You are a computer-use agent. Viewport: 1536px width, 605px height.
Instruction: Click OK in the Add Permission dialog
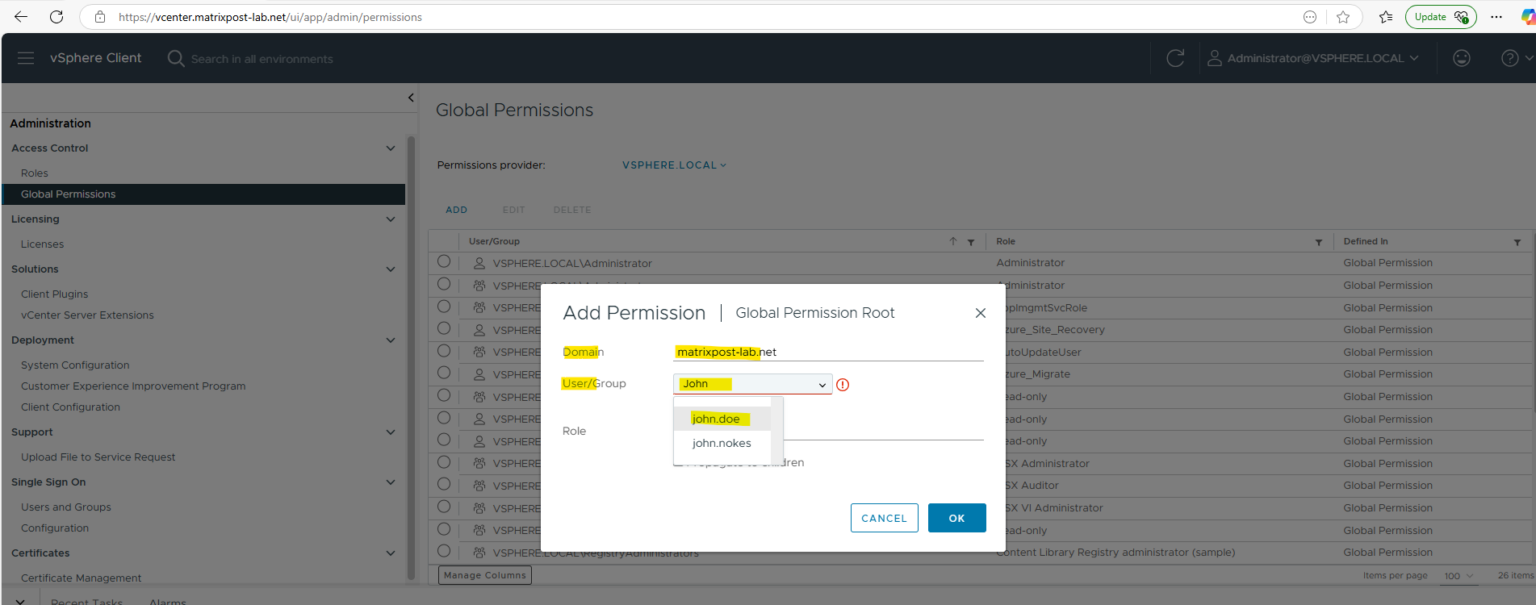pyautogui.click(x=956, y=517)
